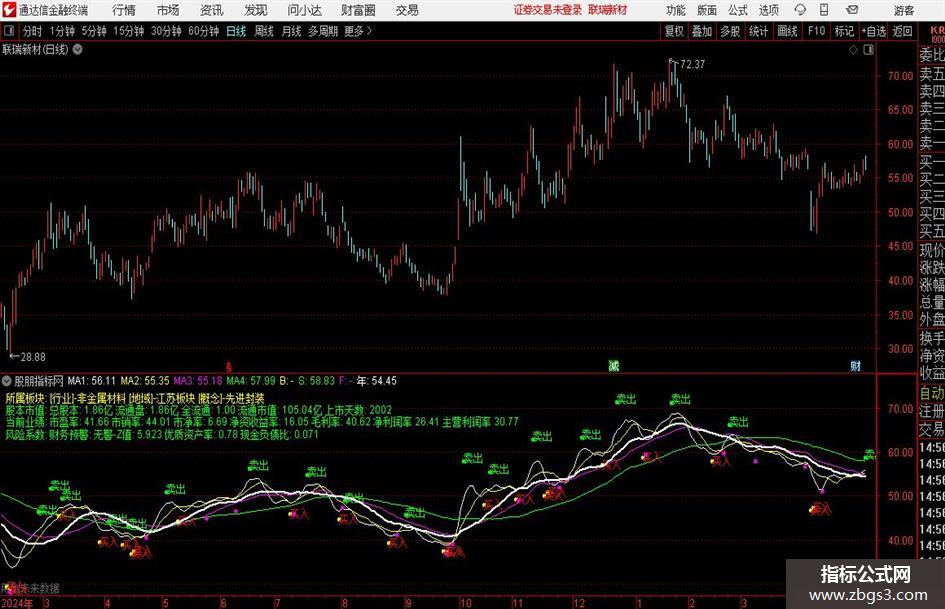Viewport: 945px width, 609px height.
Task: Click the 标记 toolbar button
Action: (x=844, y=31)
